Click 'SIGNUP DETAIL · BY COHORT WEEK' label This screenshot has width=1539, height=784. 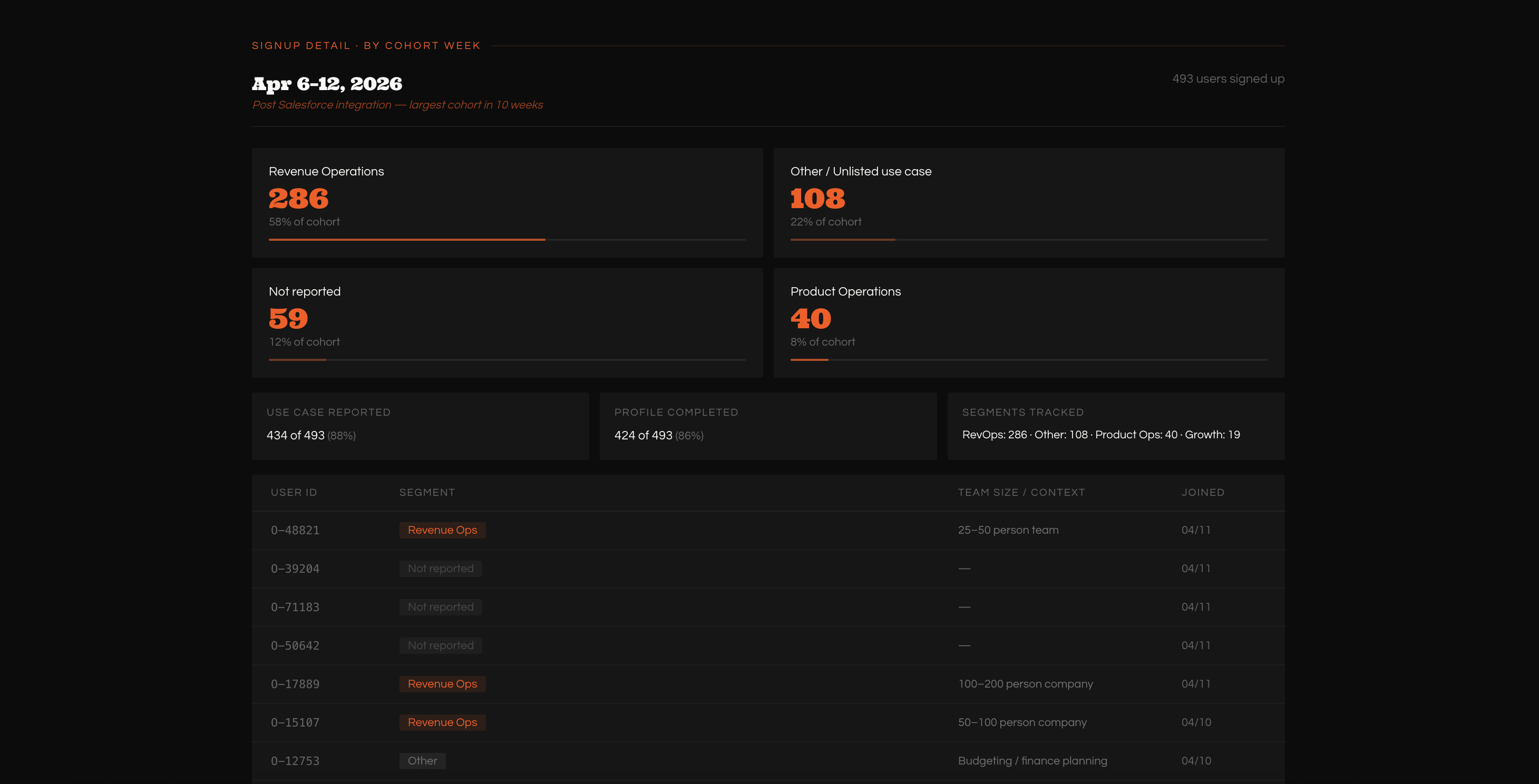click(366, 45)
